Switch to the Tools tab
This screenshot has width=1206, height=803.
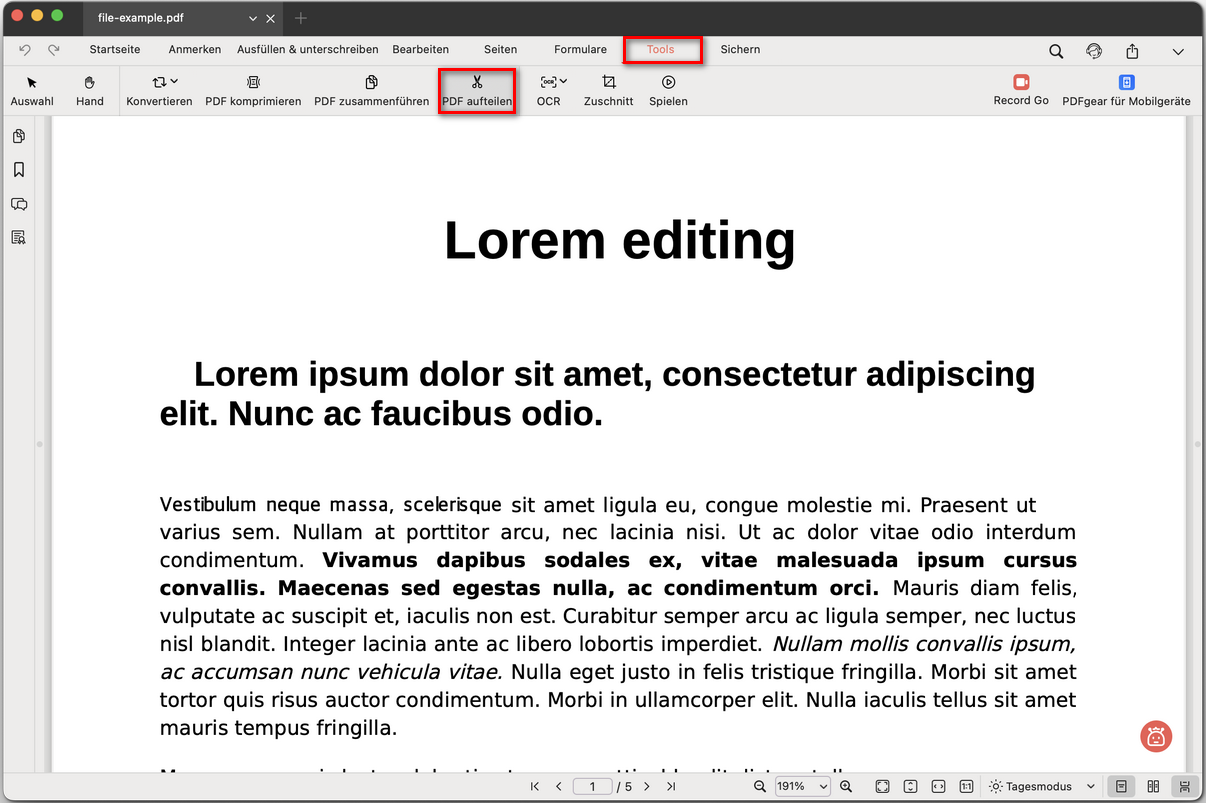[662, 49]
